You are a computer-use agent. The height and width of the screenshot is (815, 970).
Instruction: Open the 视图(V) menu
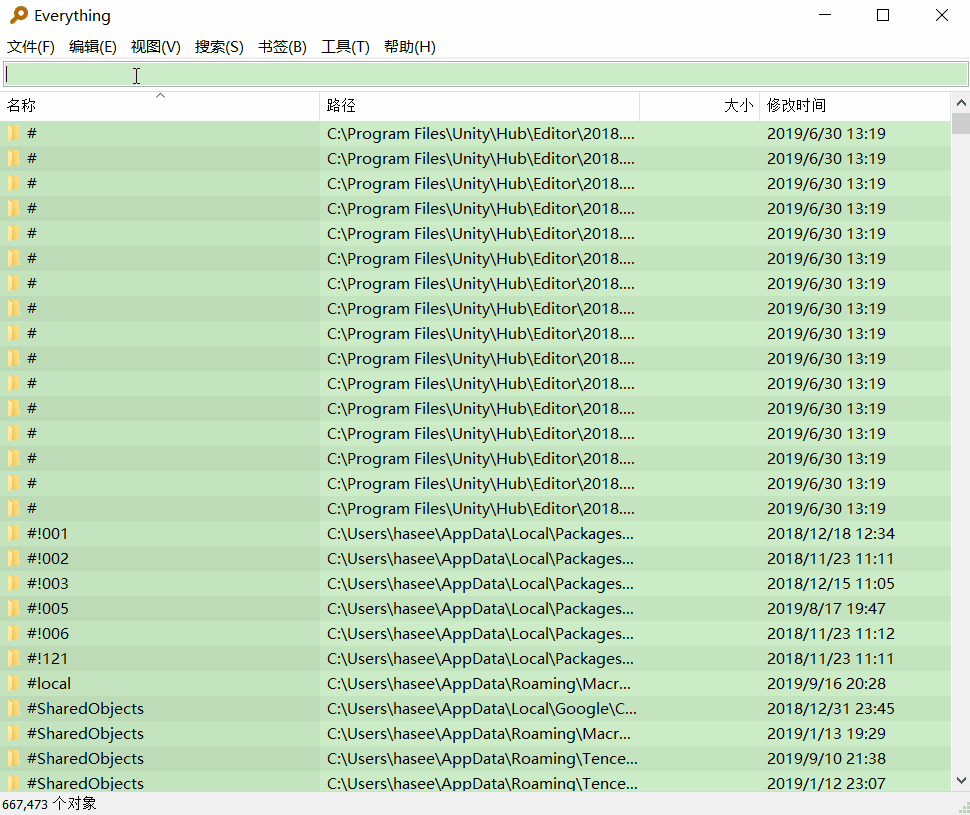pyautogui.click(x=155, y=47)
